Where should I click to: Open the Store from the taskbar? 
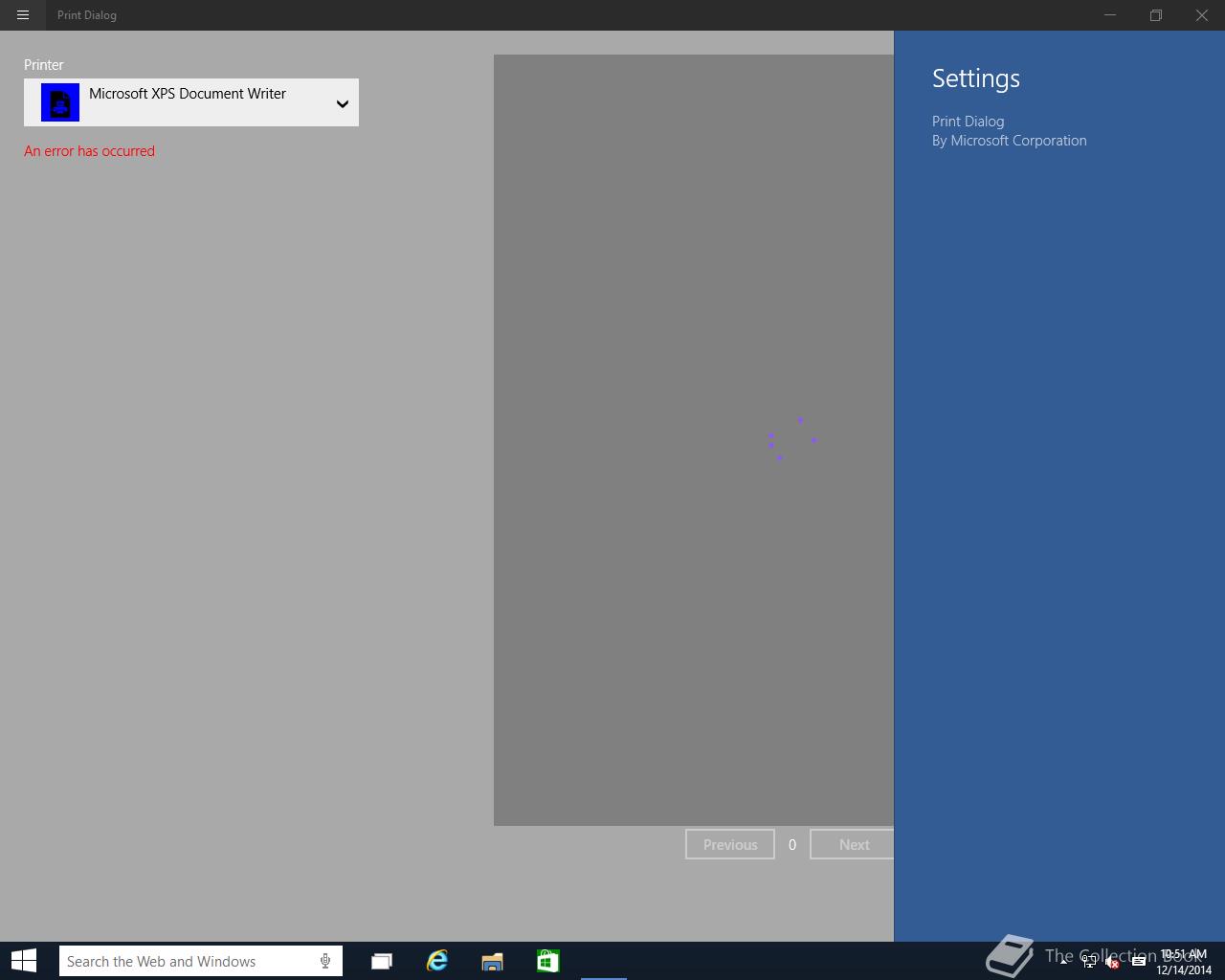(x=548, y=961)
